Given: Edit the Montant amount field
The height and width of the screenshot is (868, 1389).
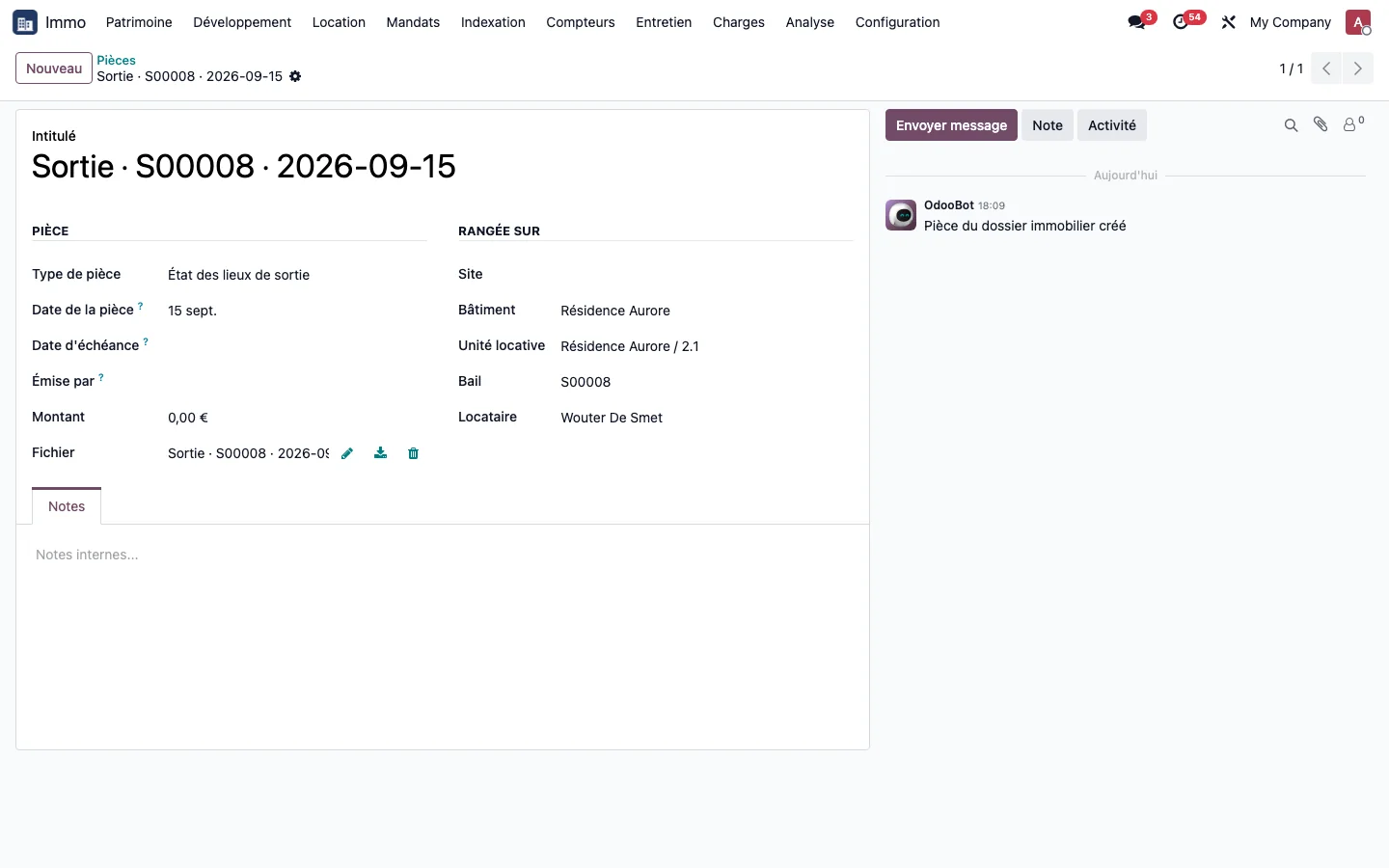Looking at the screenshot, I should coord(297,418).
